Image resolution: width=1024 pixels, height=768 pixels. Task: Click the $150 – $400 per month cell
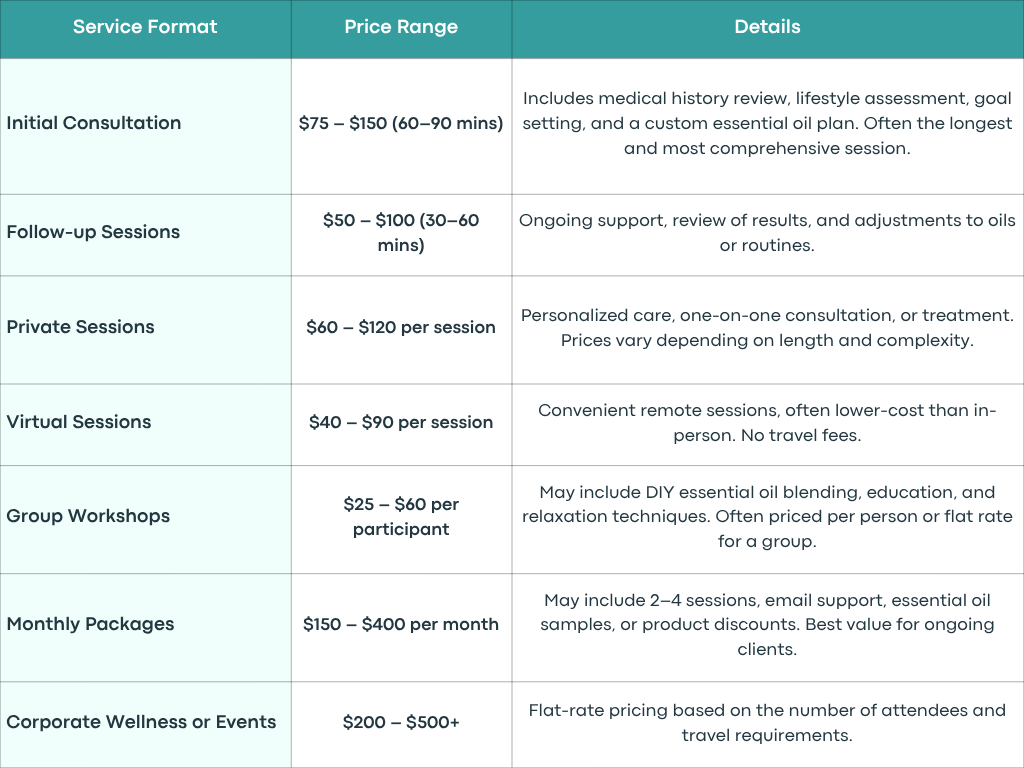[401, 624]
